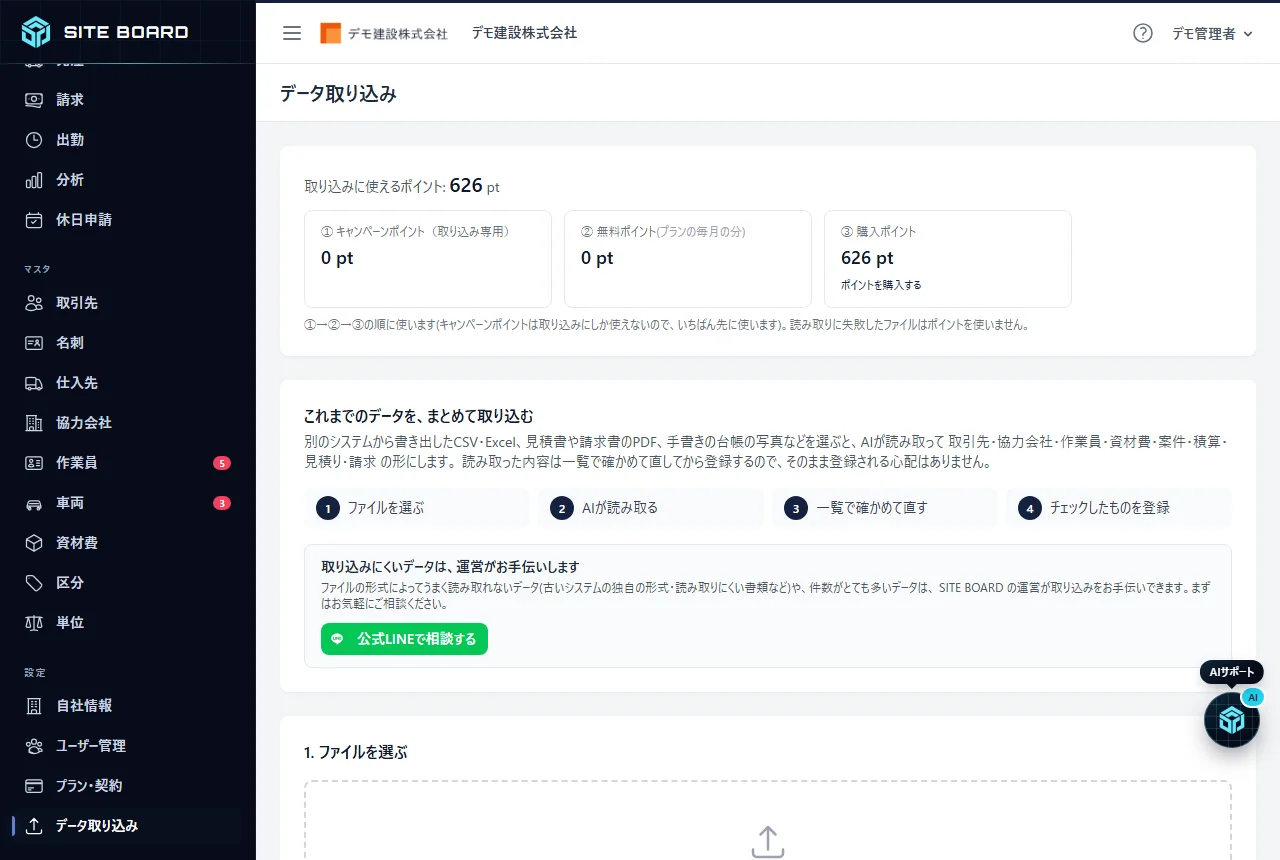
Task: Click the データ取り込み page title
Action: [x=338, y=94]
